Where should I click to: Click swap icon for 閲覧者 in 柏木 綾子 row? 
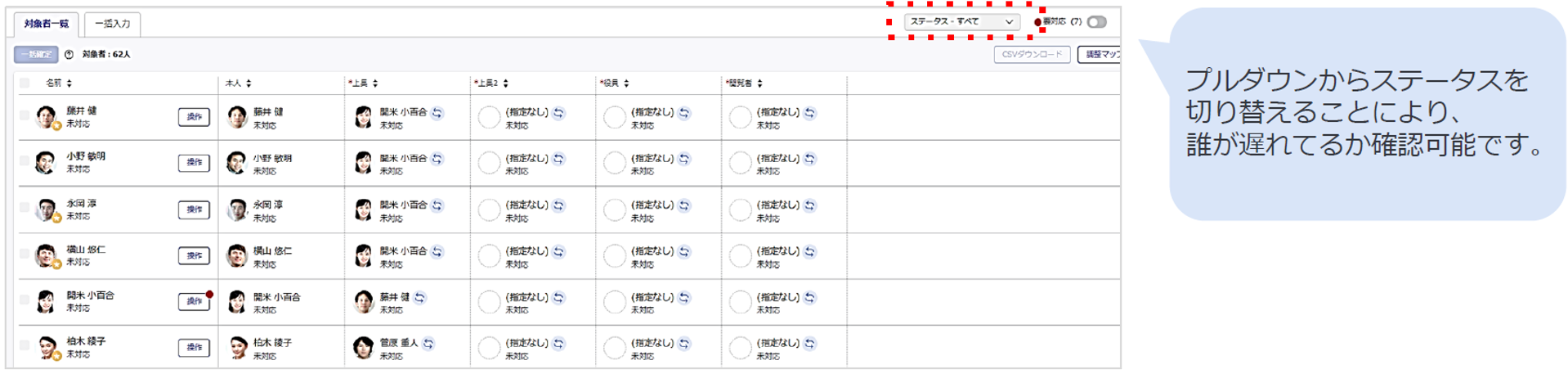(x=809, y=344)
